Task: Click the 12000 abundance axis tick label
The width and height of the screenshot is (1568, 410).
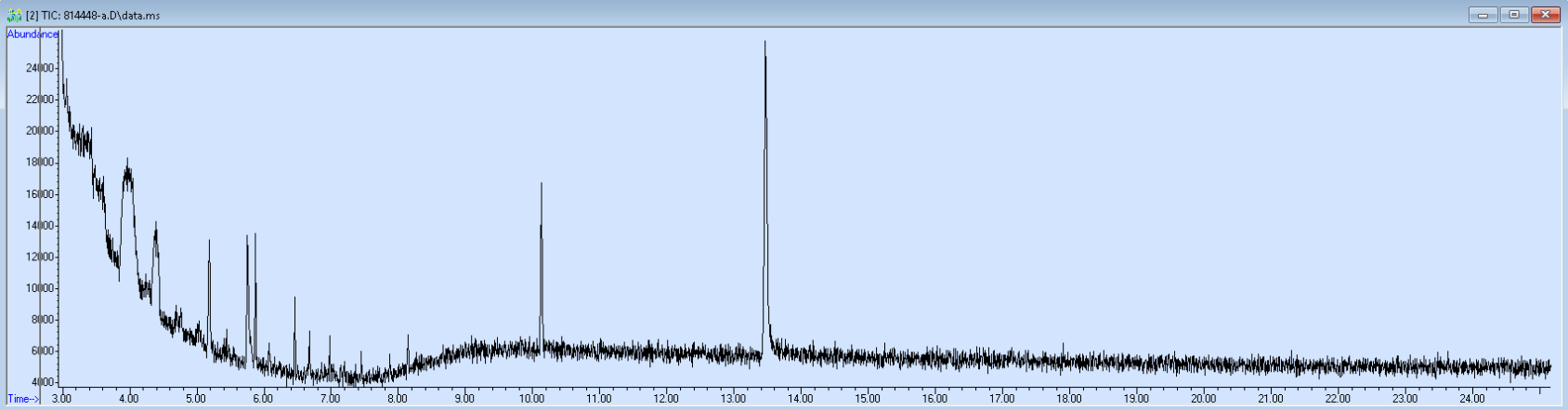Action: point(39,257)
